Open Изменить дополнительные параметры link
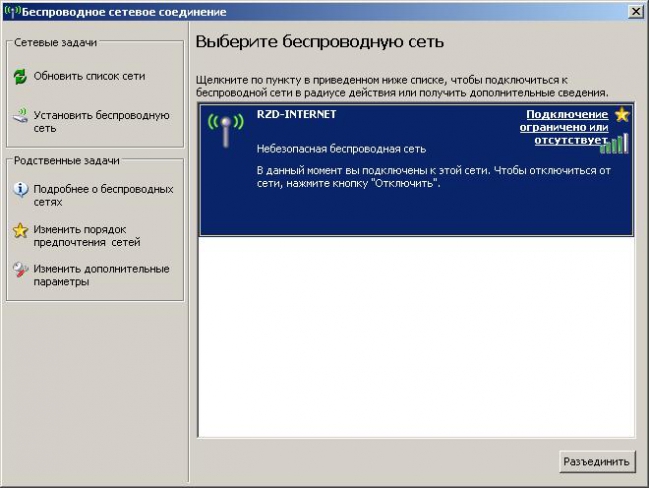Screen dimensions: 649x488 click(101, 275)
